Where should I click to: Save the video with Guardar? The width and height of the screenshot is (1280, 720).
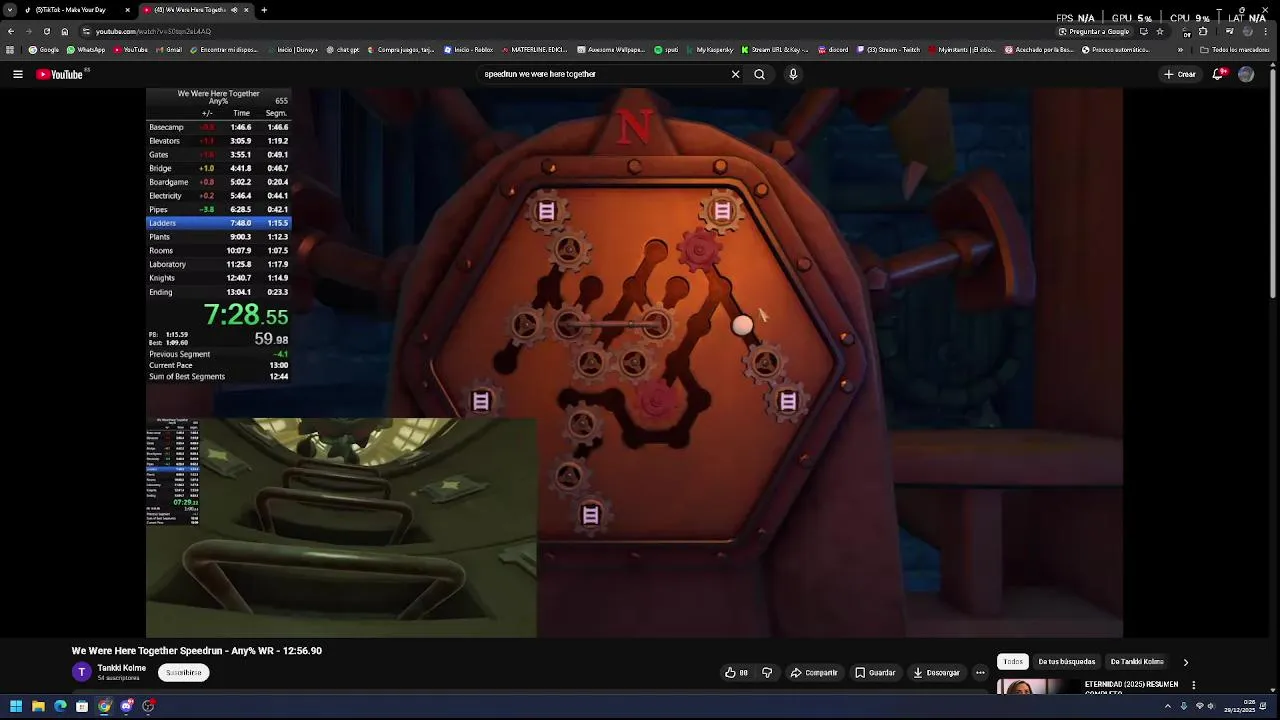tap(875, 673)
